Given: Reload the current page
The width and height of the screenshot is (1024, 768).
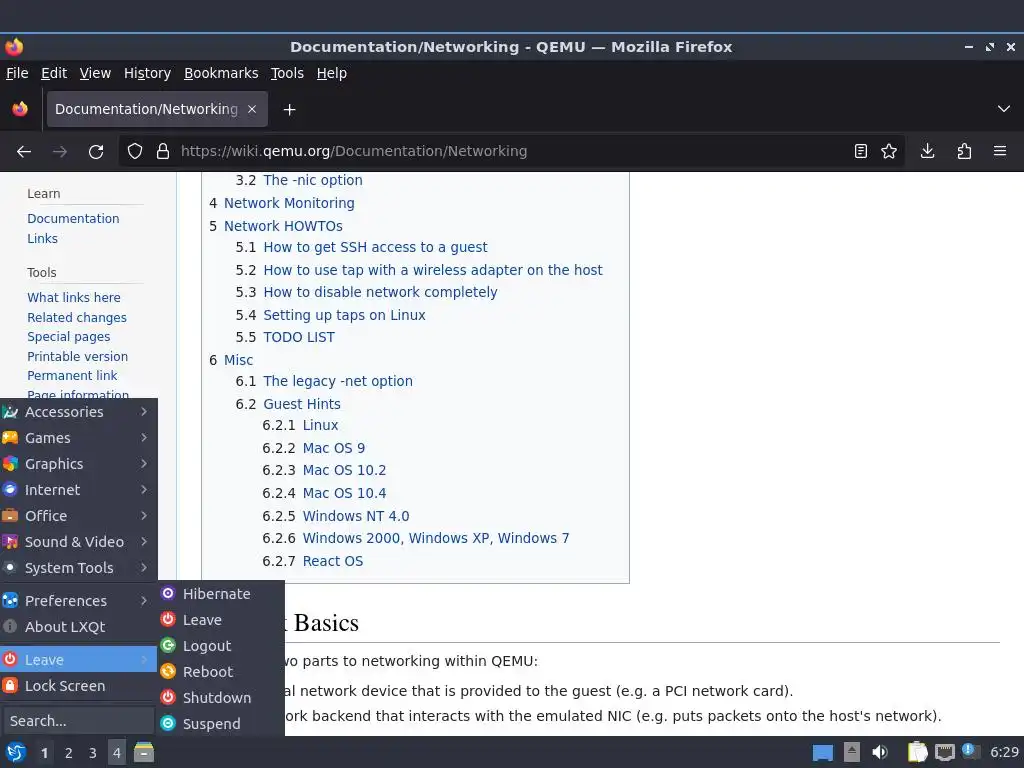Looking at the screenshot, I should click(96, 152).
